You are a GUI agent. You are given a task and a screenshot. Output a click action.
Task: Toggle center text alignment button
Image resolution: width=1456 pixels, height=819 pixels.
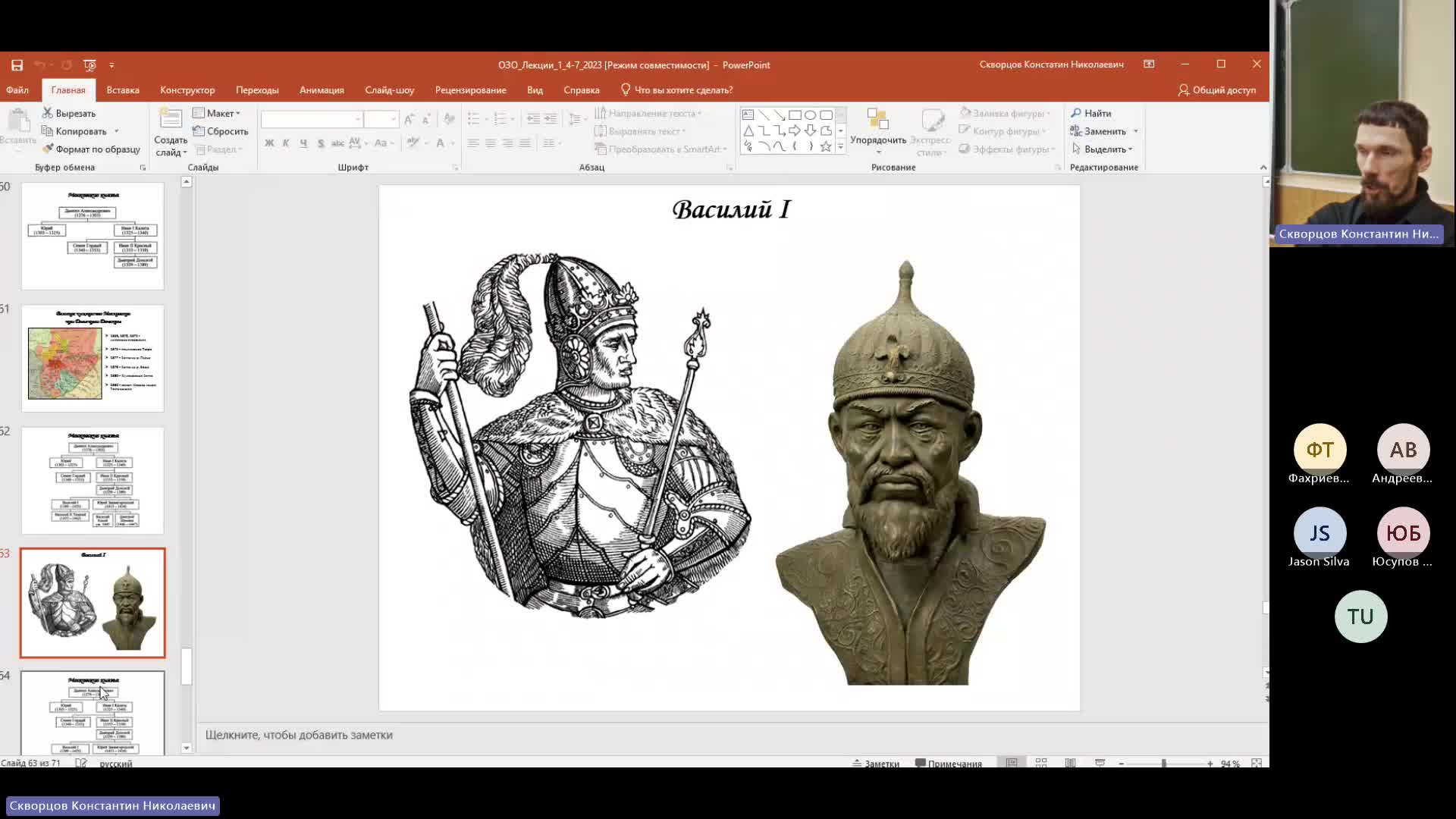490,143
